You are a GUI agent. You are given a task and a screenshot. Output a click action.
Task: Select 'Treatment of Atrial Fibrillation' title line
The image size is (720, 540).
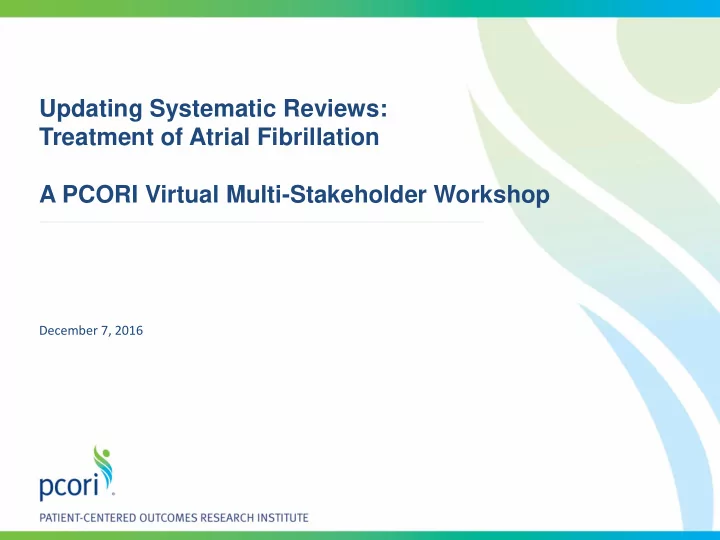coord(209,137)
